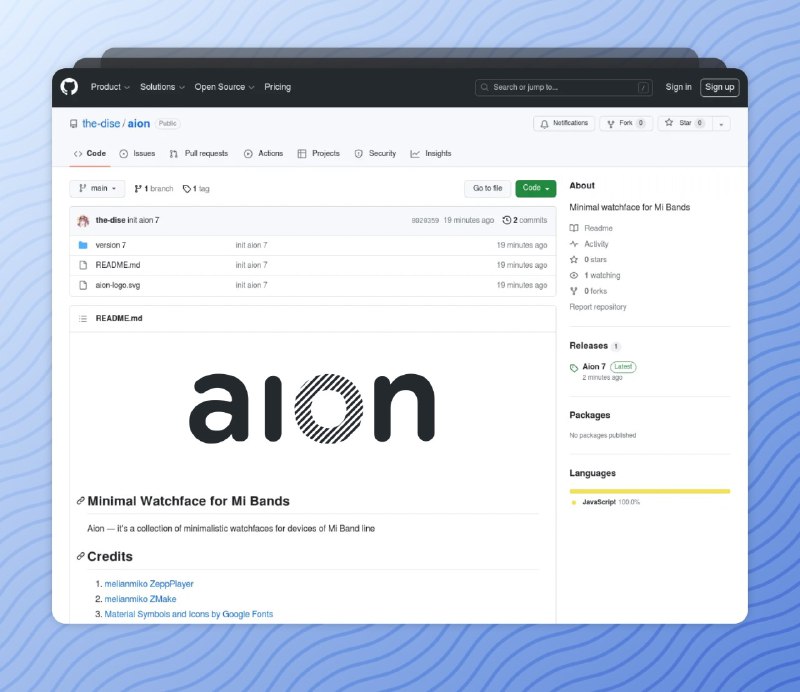Open the README outline list icon
This screenshot has height=692, width=800.
[83, 318]
